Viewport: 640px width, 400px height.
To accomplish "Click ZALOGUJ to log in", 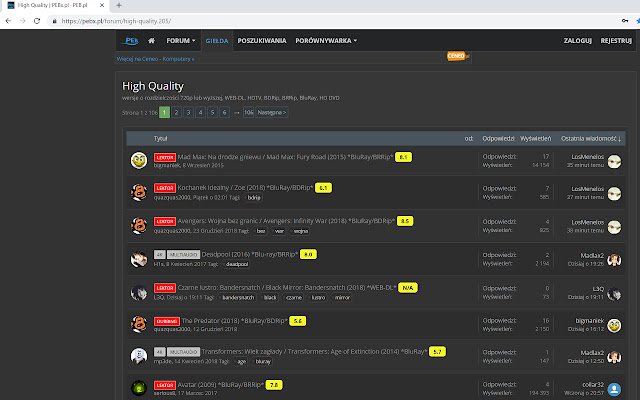I will pos(578,40).
